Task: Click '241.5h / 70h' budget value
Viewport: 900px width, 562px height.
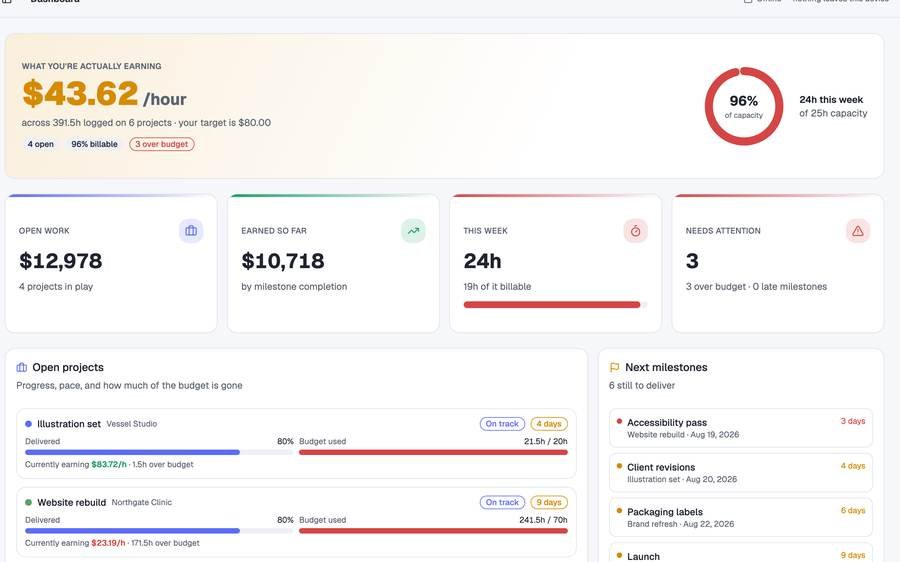Action: click(x=544, y=520)
